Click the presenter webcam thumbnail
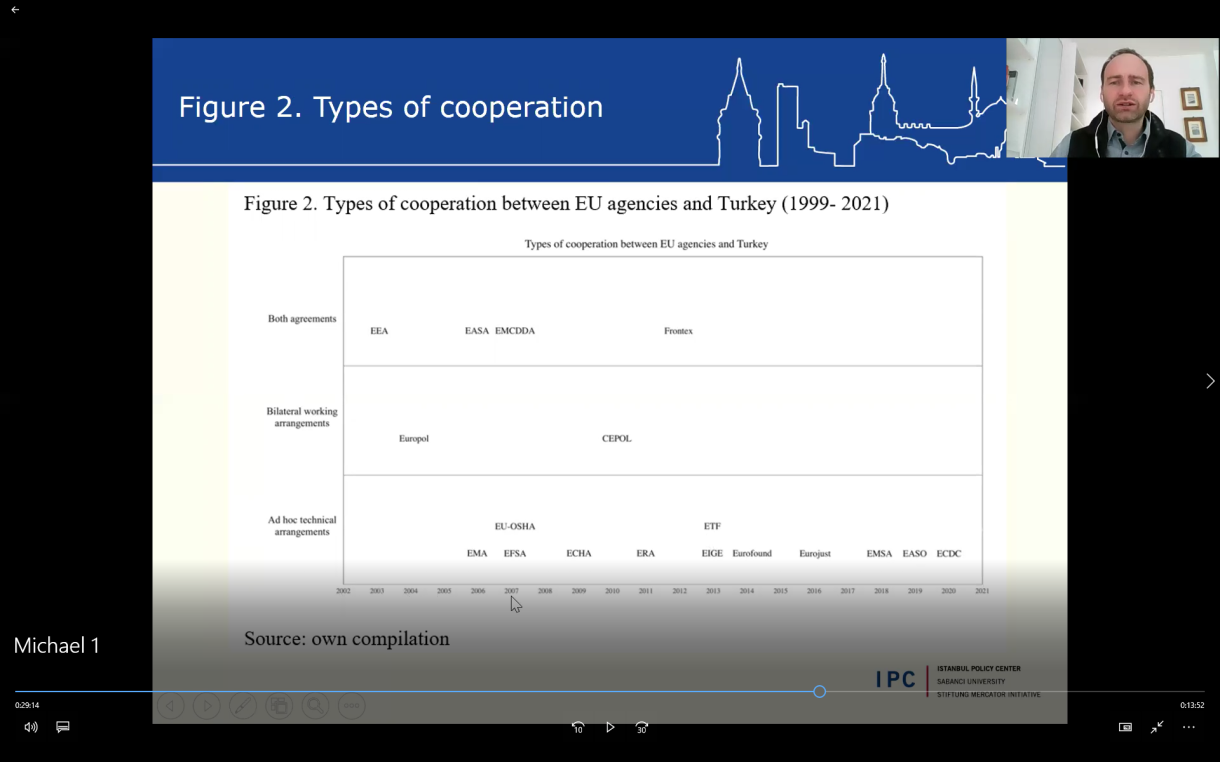 [x=1112, y=98]
